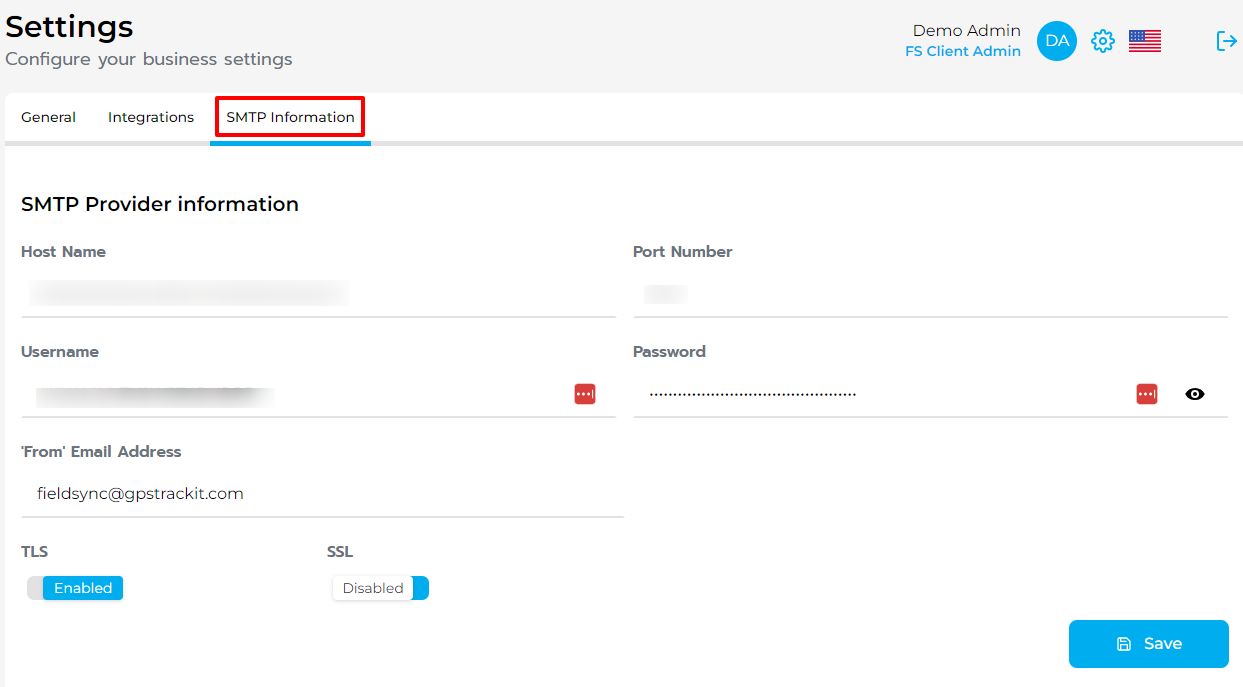Click the FS Client Admin link
Viewport: 1243px width, 687px height.
(962, 51)
